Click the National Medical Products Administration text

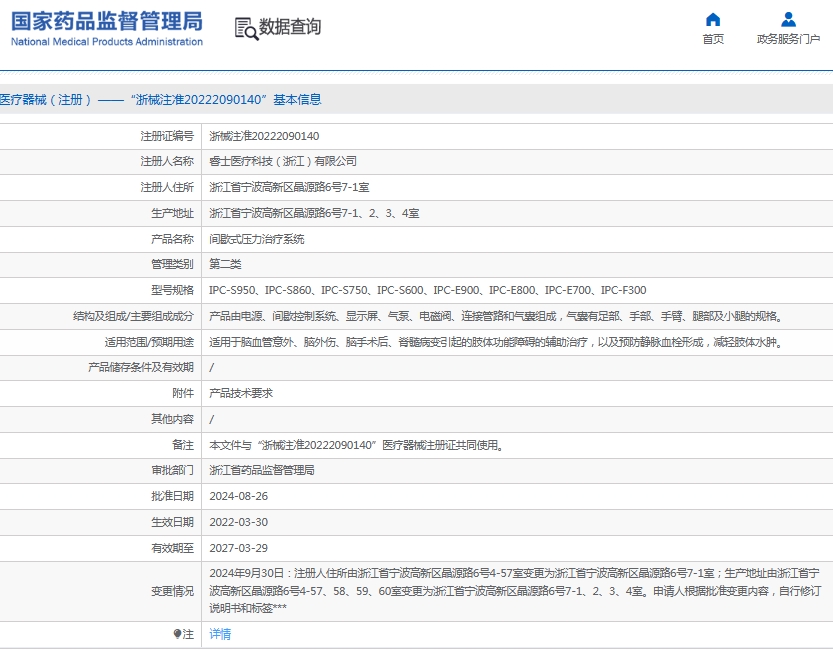(x=107, y=41)
